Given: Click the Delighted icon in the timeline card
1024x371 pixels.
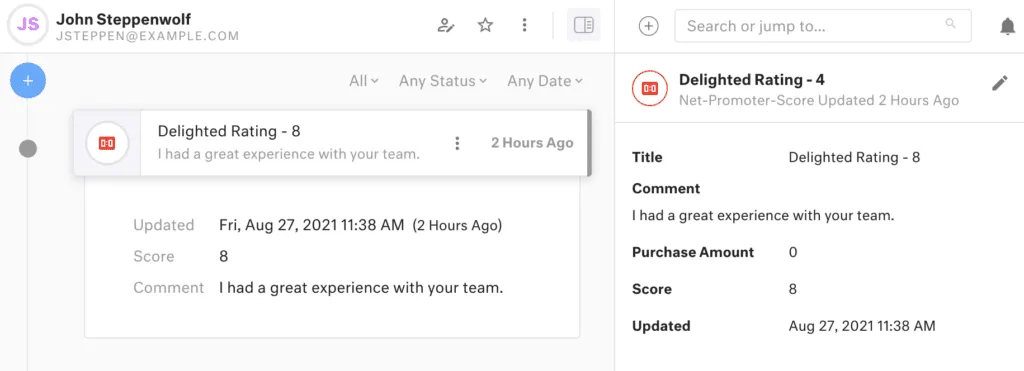Looking at the screenshot, I should pyautogui.click(x=107, y=143).
